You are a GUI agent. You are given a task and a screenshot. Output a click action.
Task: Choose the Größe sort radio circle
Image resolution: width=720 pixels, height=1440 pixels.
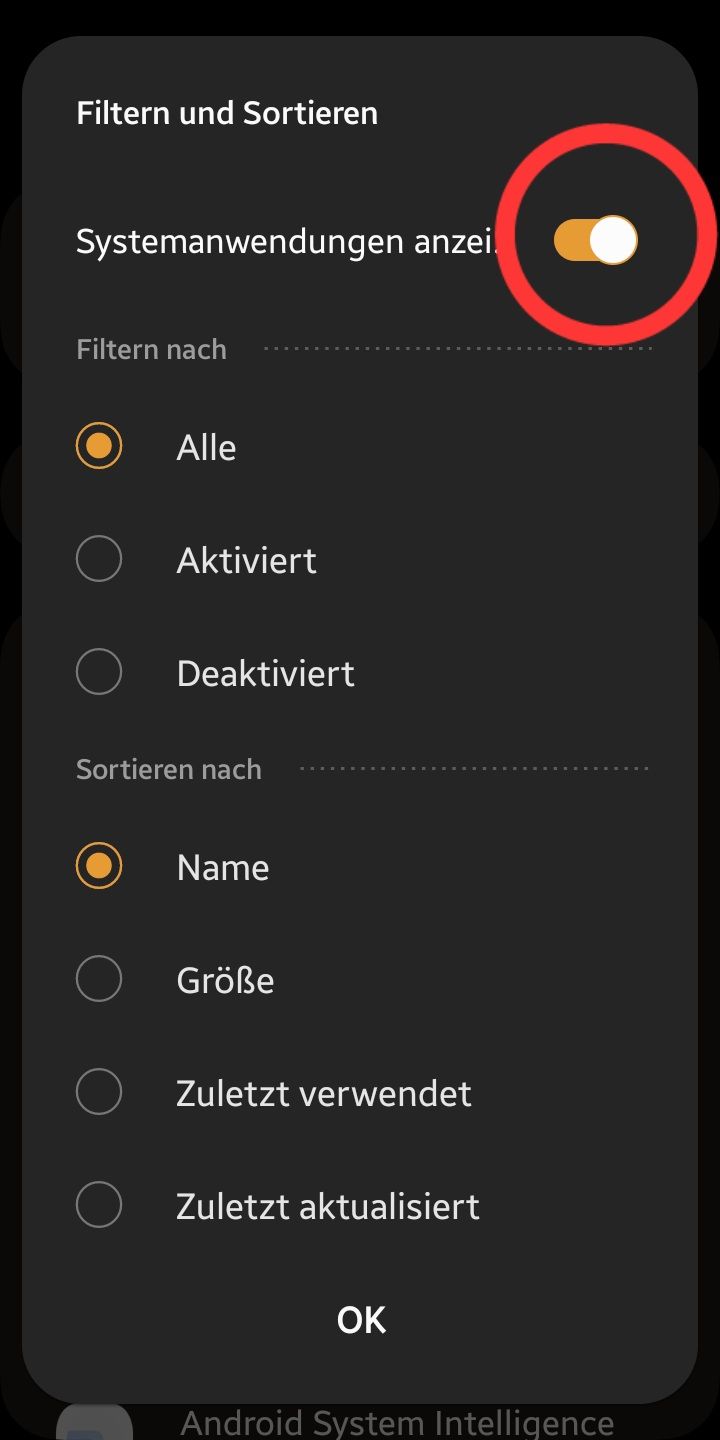[99, 979]
